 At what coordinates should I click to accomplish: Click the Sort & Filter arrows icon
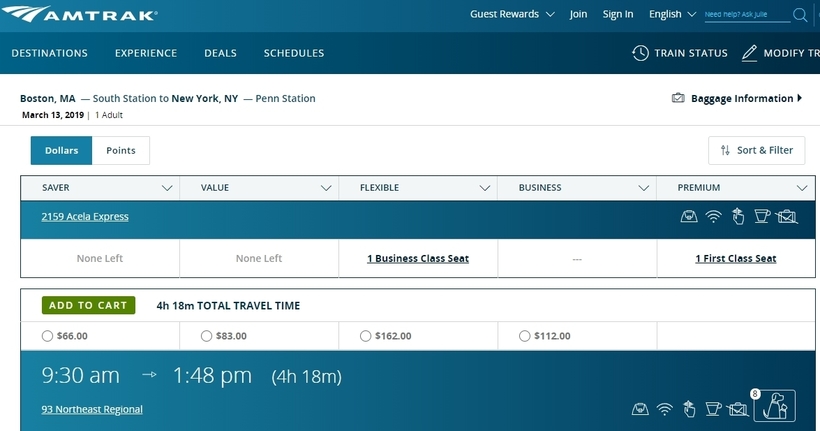pos(725,150)
